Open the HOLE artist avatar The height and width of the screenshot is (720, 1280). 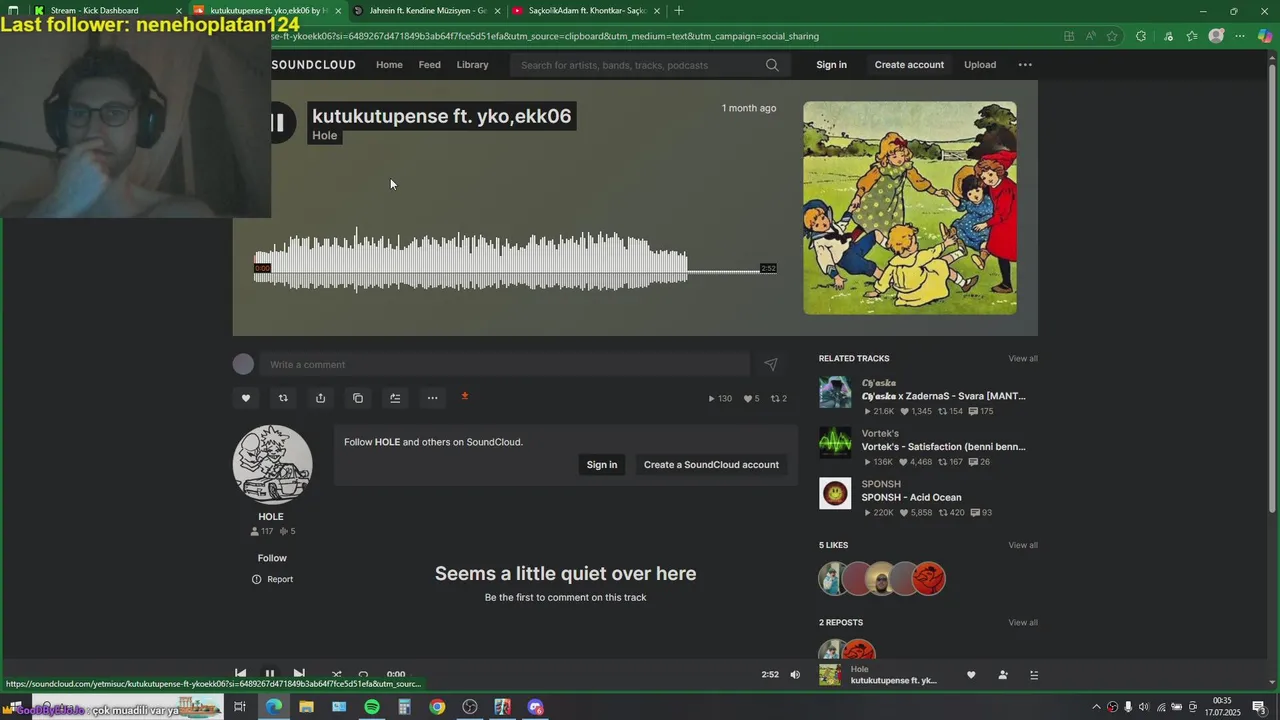click(x=272, y=464)
